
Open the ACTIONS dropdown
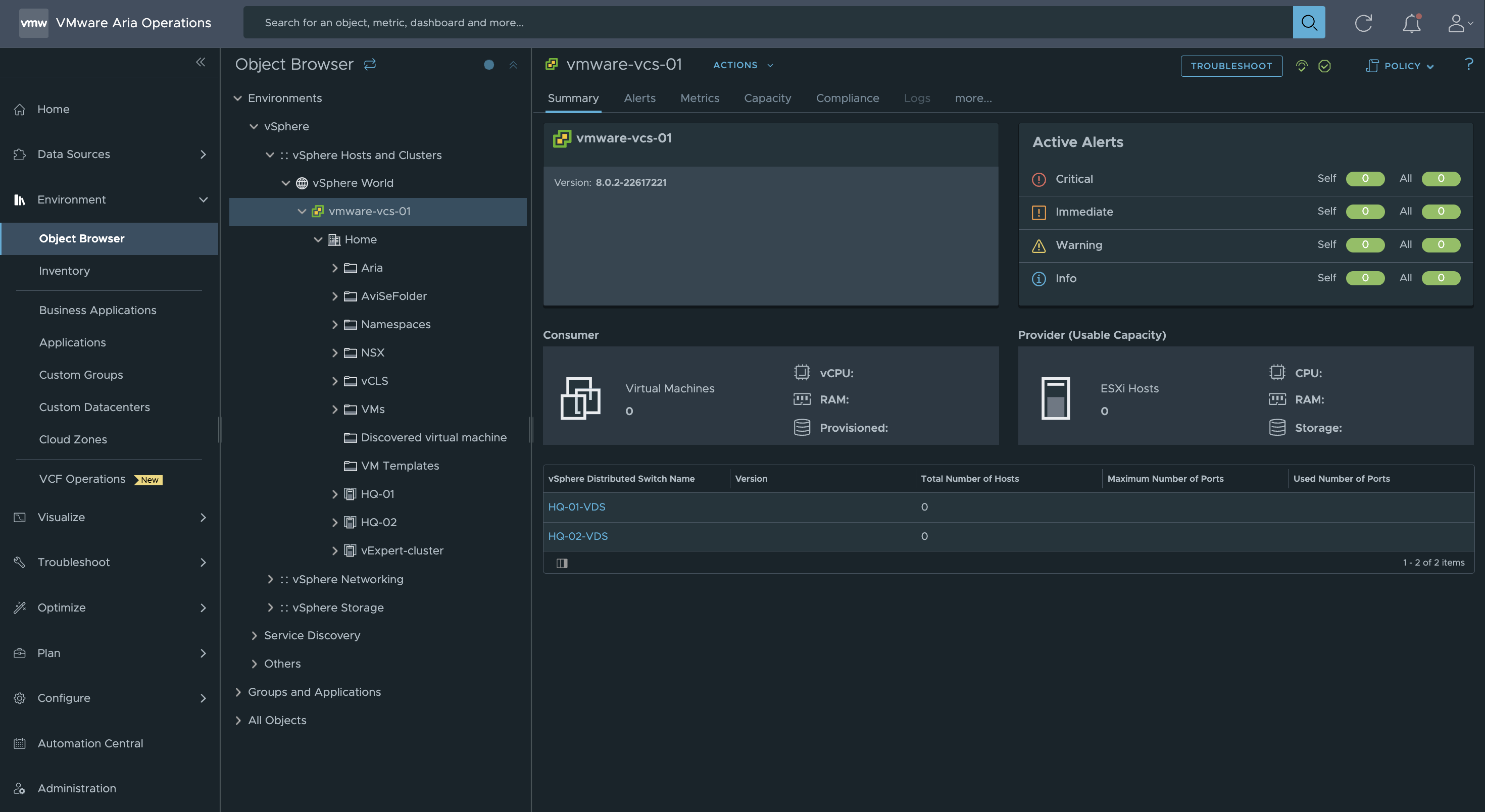742,65
